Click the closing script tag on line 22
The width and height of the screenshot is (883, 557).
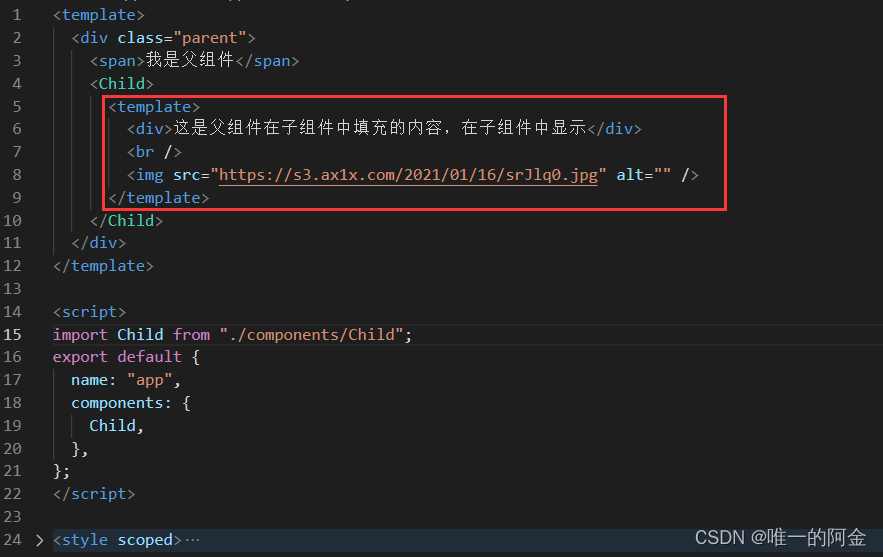[x=94, y=494]
